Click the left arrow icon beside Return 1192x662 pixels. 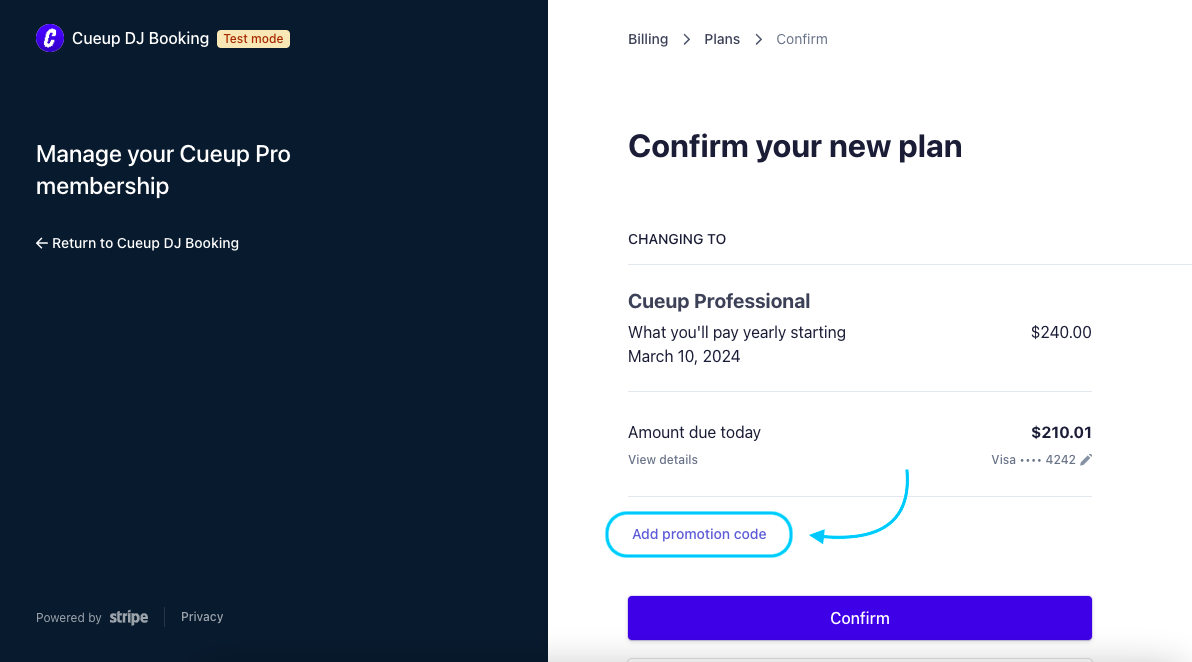(42, 243)
